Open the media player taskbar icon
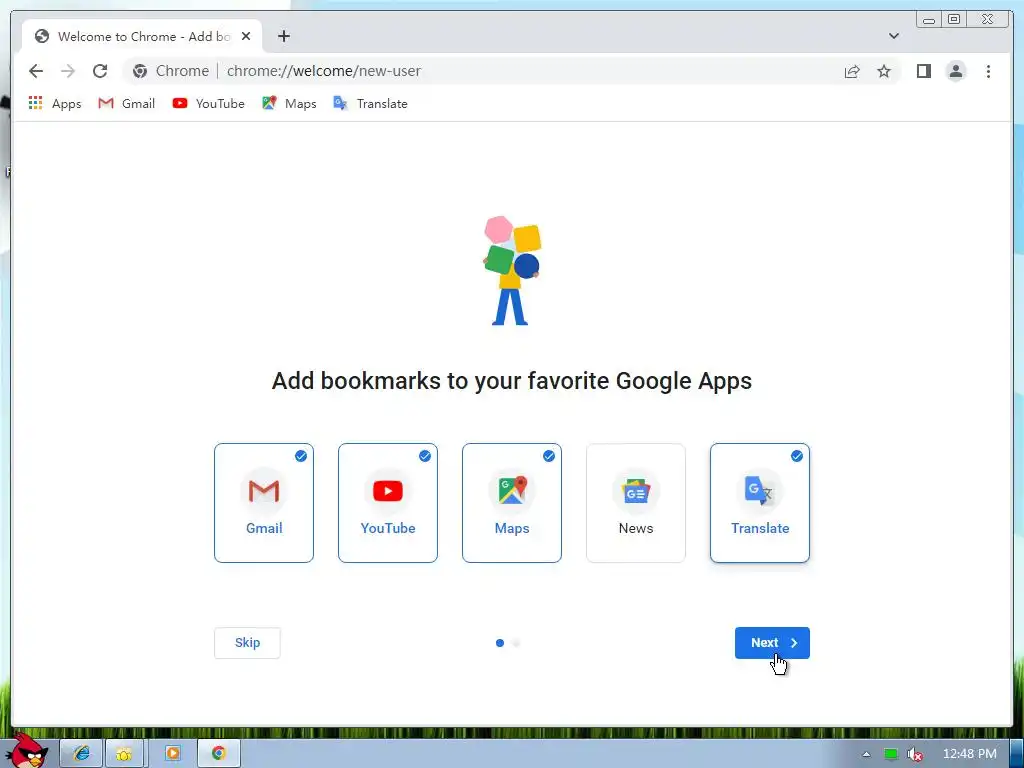This screenshot has width=1024, height=768. (172, 753)
